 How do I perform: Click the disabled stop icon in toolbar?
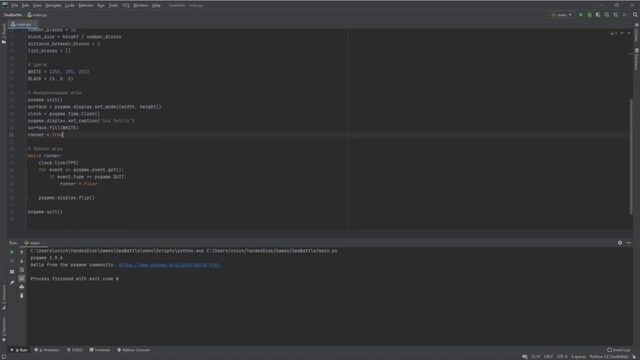pyautogui.click(x=624, y=15)
